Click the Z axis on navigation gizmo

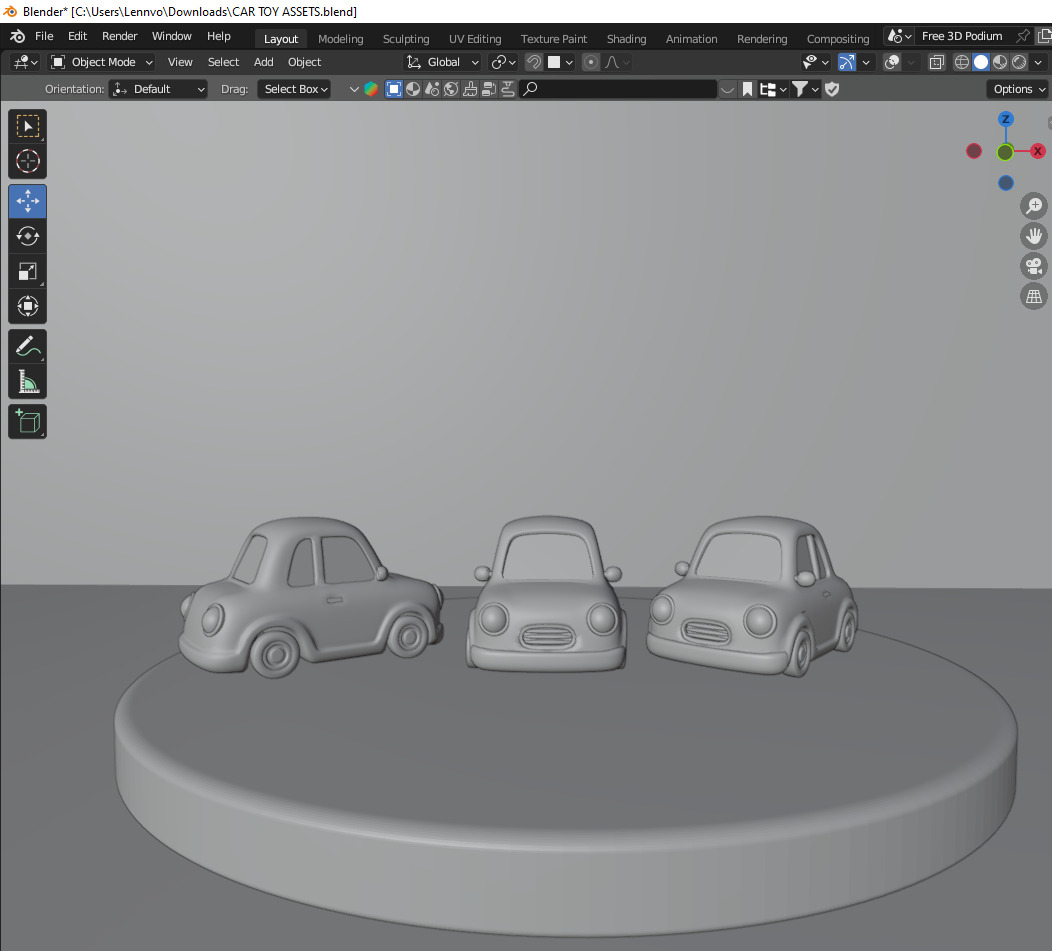(1005, 119)
